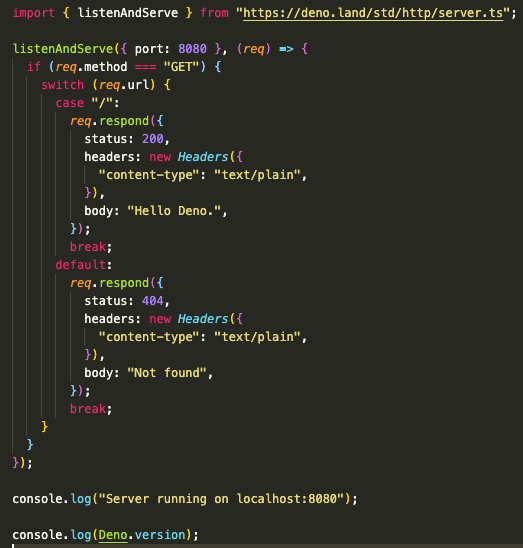Image resolution: width=523 pixels, height=548 pixels.
Task: Click the 'break' after the 404 response
Action: click(88, 409)
